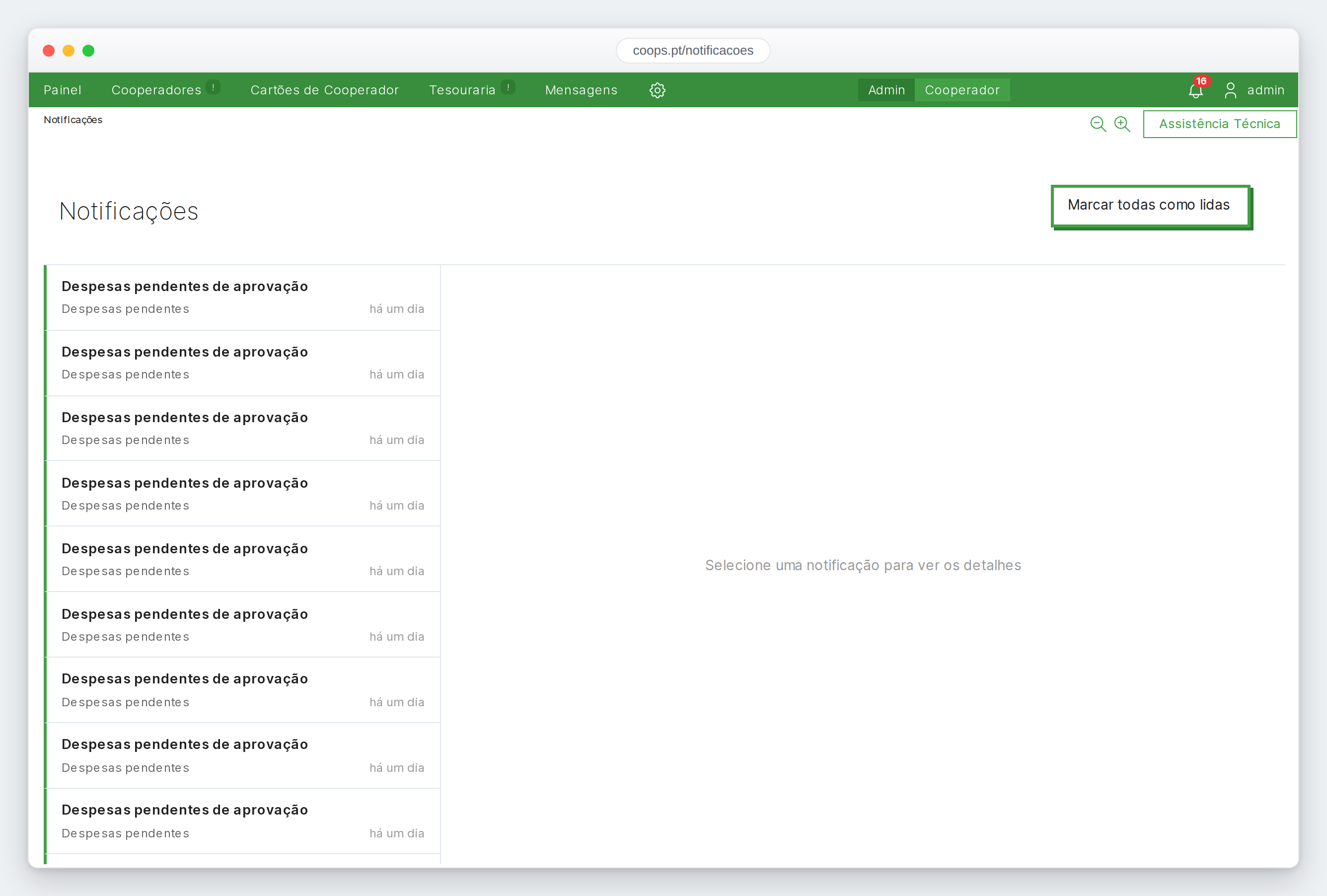Viewport: 1327px width, 896px height.
Task: Maximize the window with the green button
Action: (x=88, y=51)
